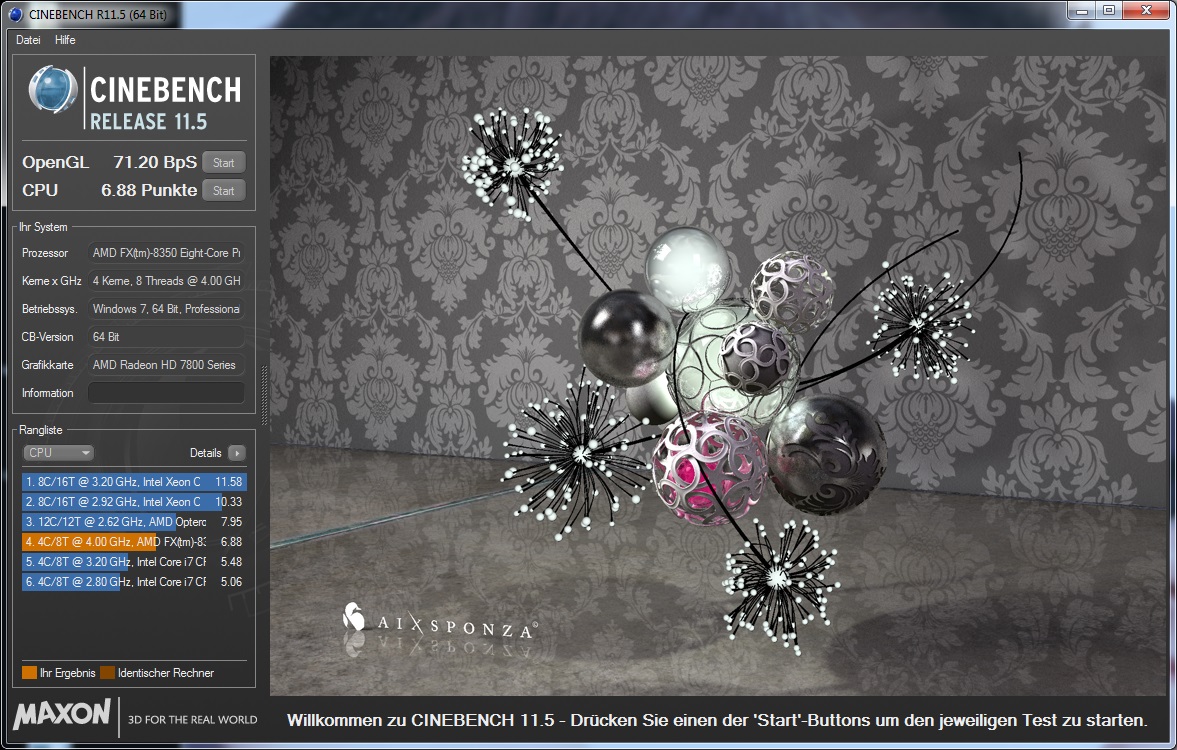The width and height of the screenshot is (1177, 750).
Task: Click into the empty Information field
Action: tap(166, 393)
